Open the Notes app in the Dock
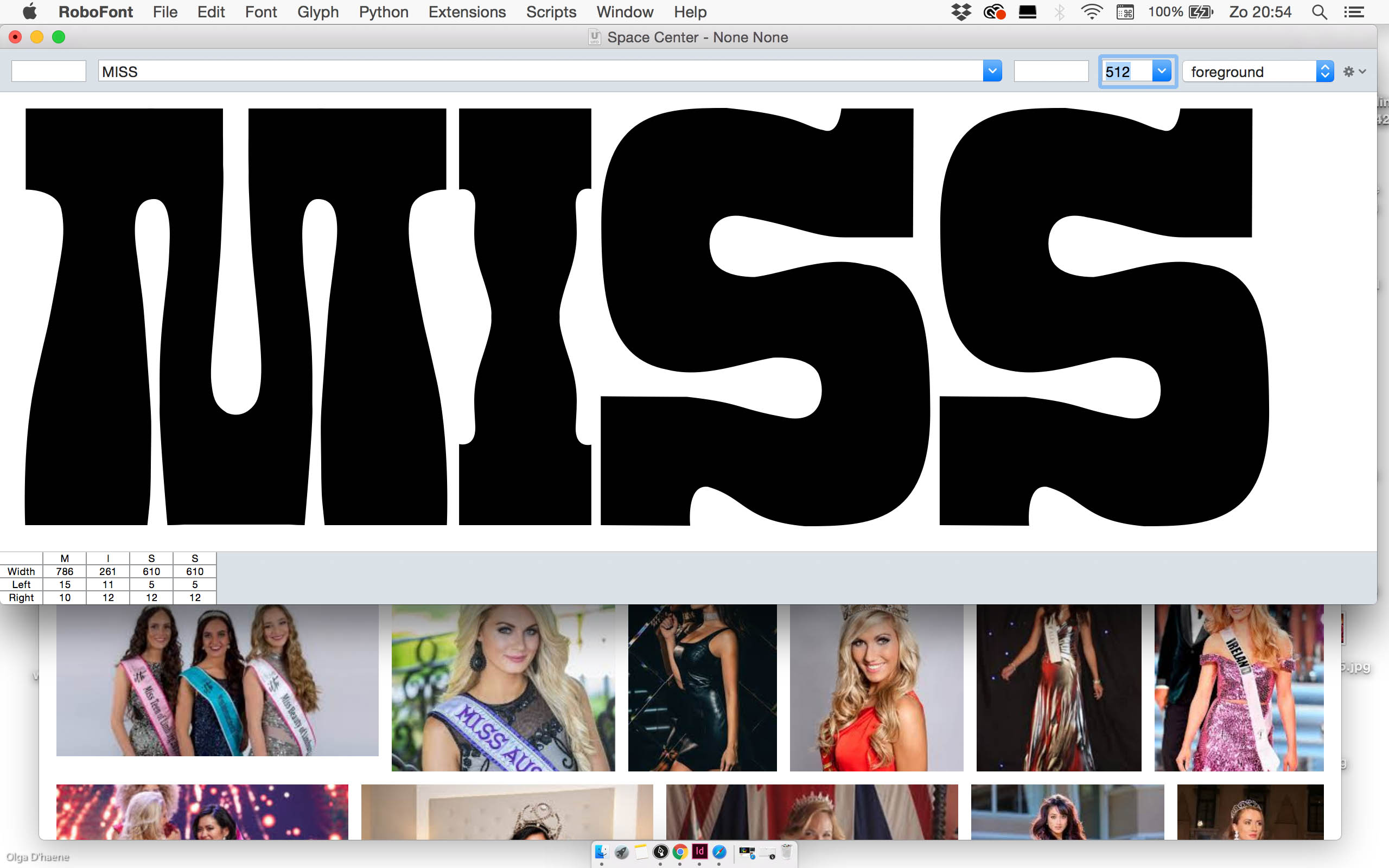 (x=641, y=852)
